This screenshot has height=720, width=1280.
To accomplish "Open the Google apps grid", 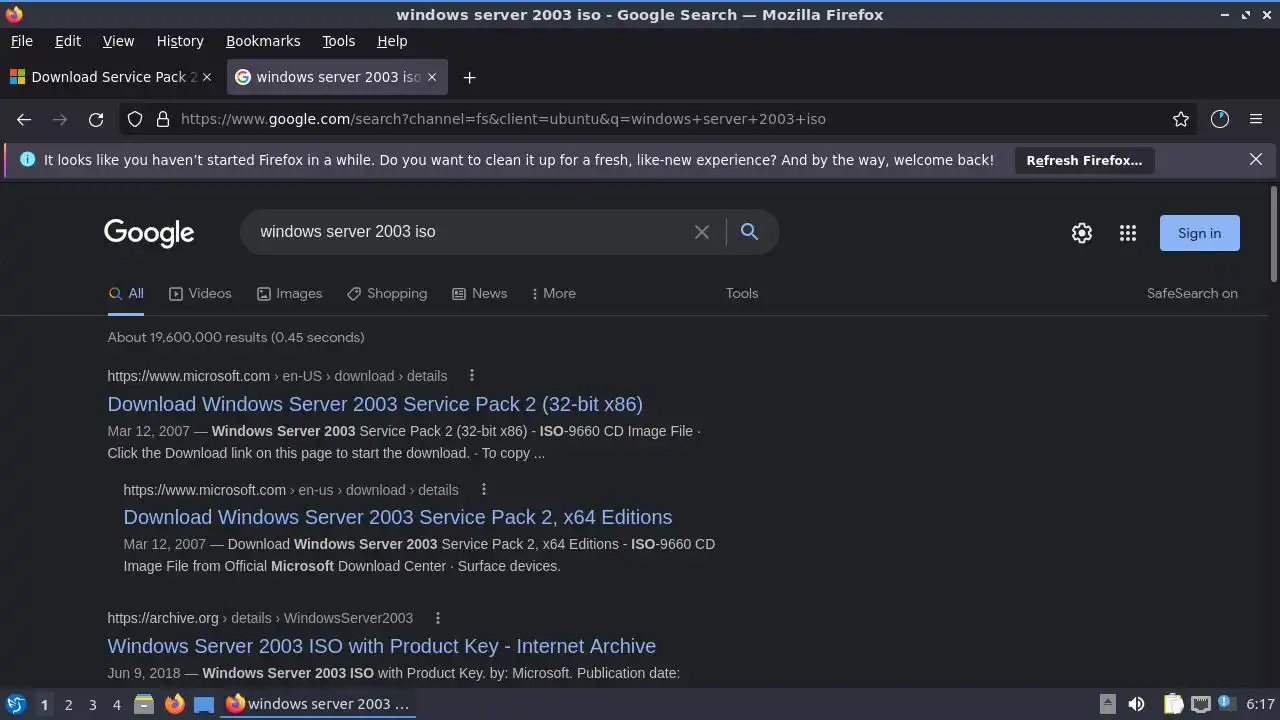I will click(x=1128, y=233).
